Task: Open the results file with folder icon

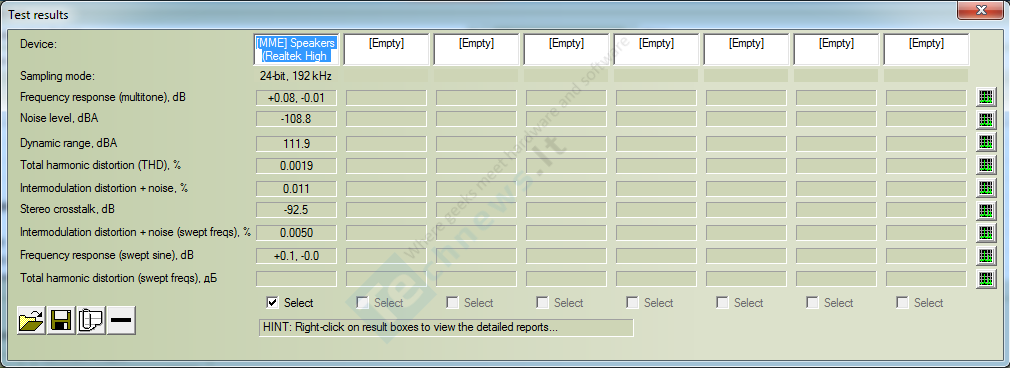Action: click(32, 320)
